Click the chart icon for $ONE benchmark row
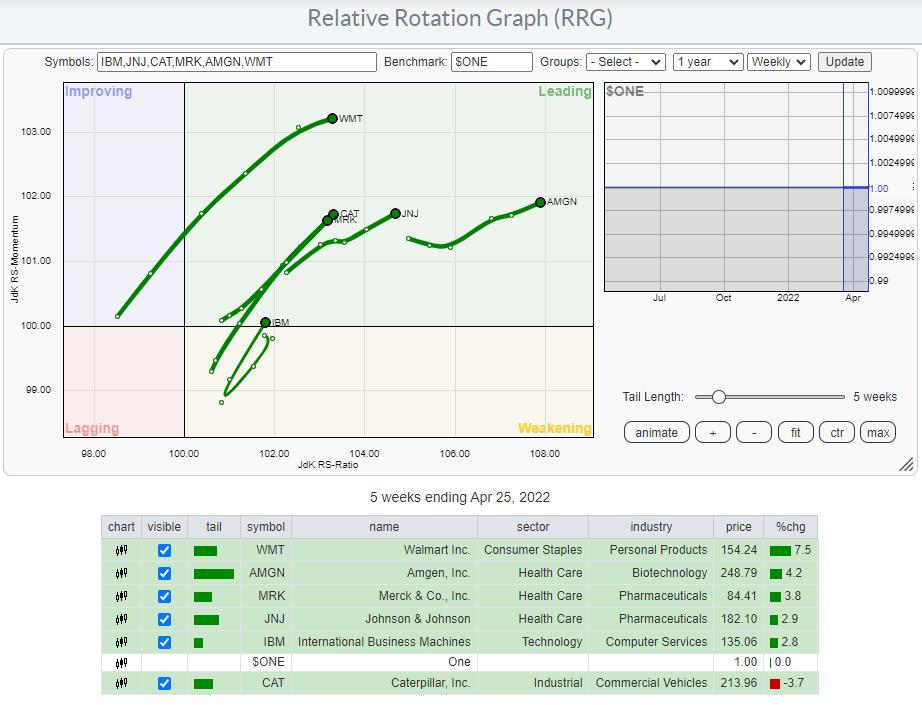The width and height of the screenshot is (922, 705). 121,662
